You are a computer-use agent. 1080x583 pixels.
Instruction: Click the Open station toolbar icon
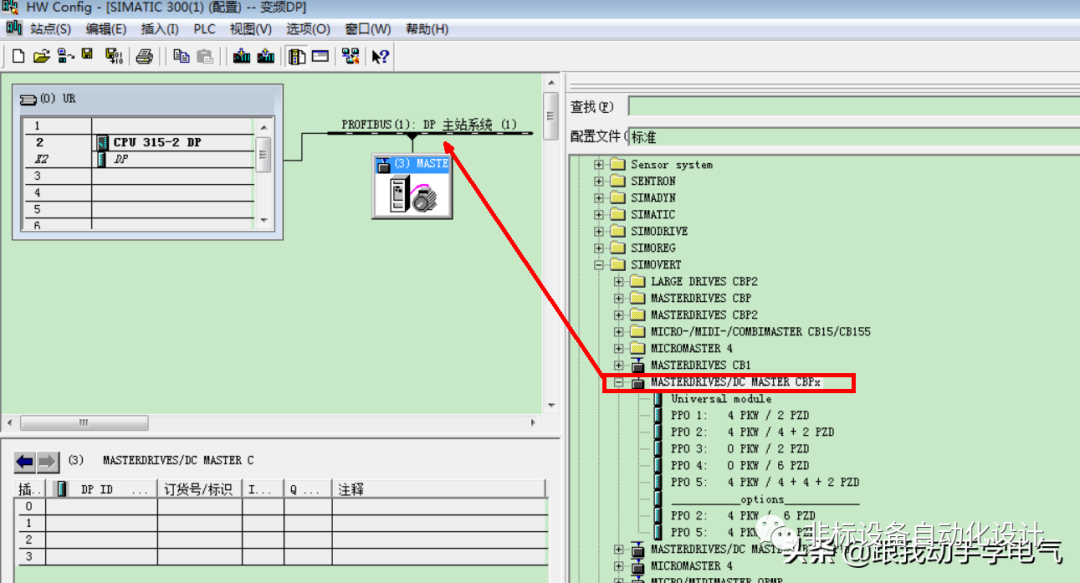[x=43, y=56]
